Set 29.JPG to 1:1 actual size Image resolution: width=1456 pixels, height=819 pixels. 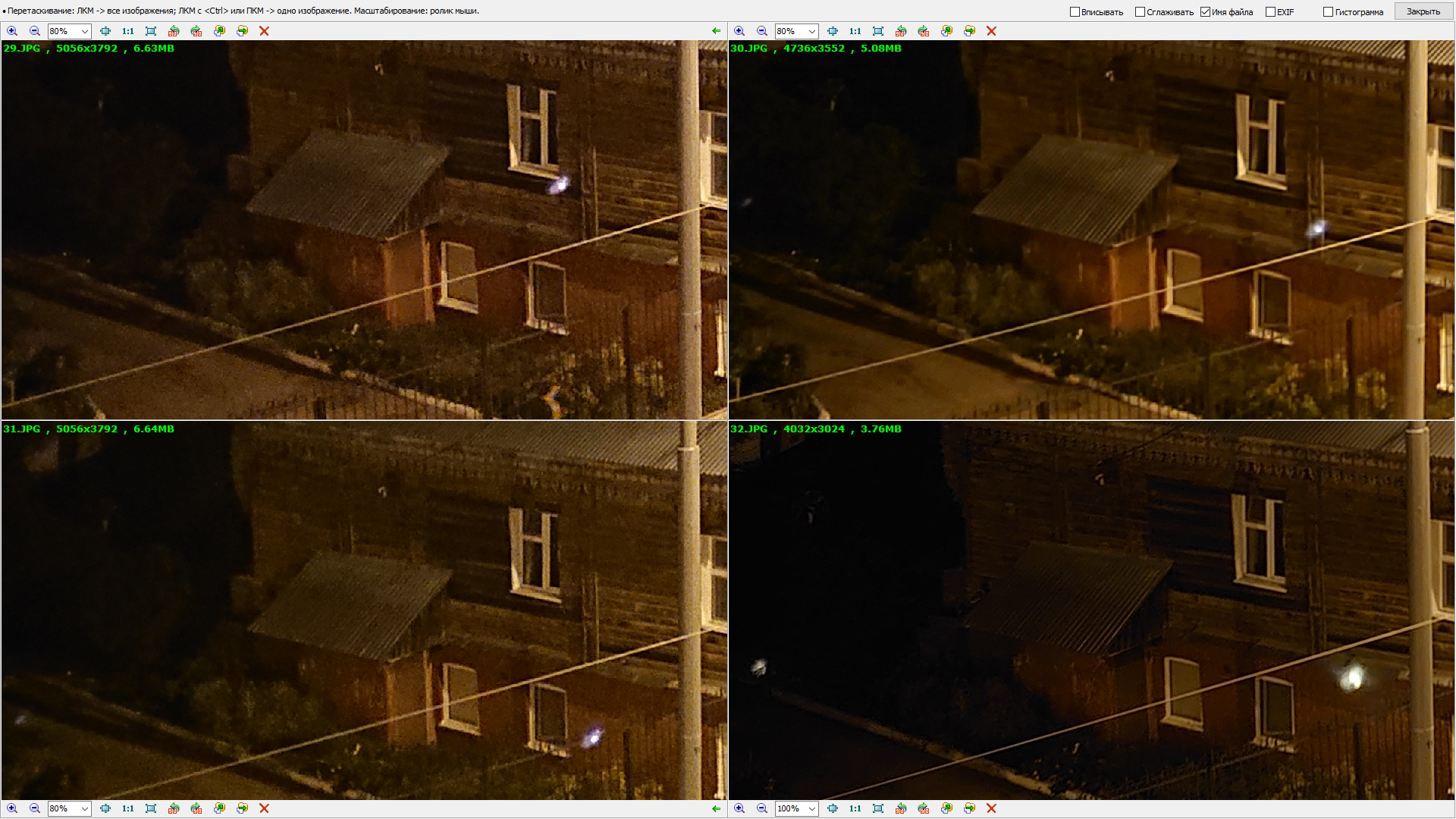point(128,31)
